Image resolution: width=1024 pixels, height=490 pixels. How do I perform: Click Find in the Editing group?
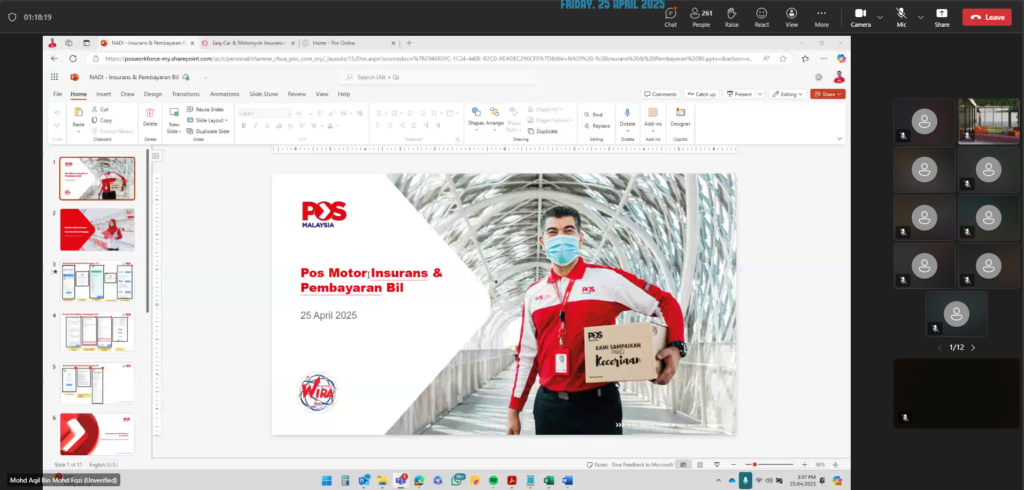point(593,114)
